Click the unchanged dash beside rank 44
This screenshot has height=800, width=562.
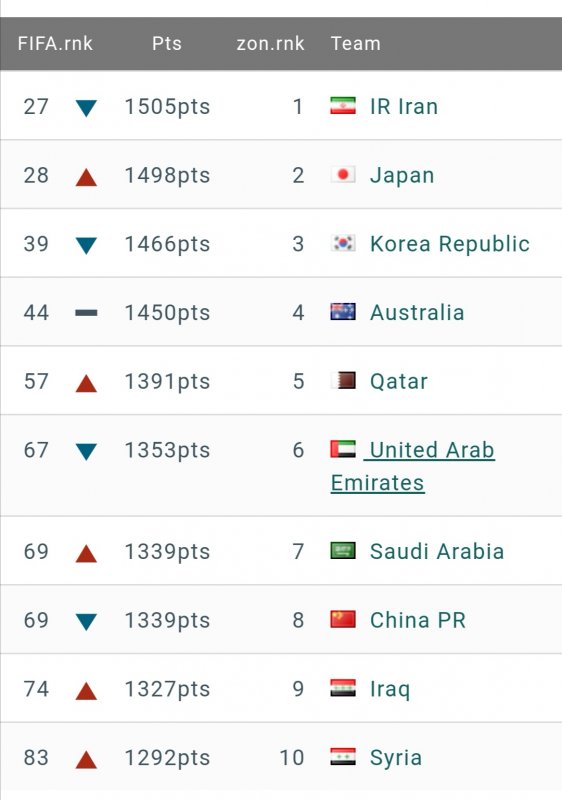pos(86,313)
